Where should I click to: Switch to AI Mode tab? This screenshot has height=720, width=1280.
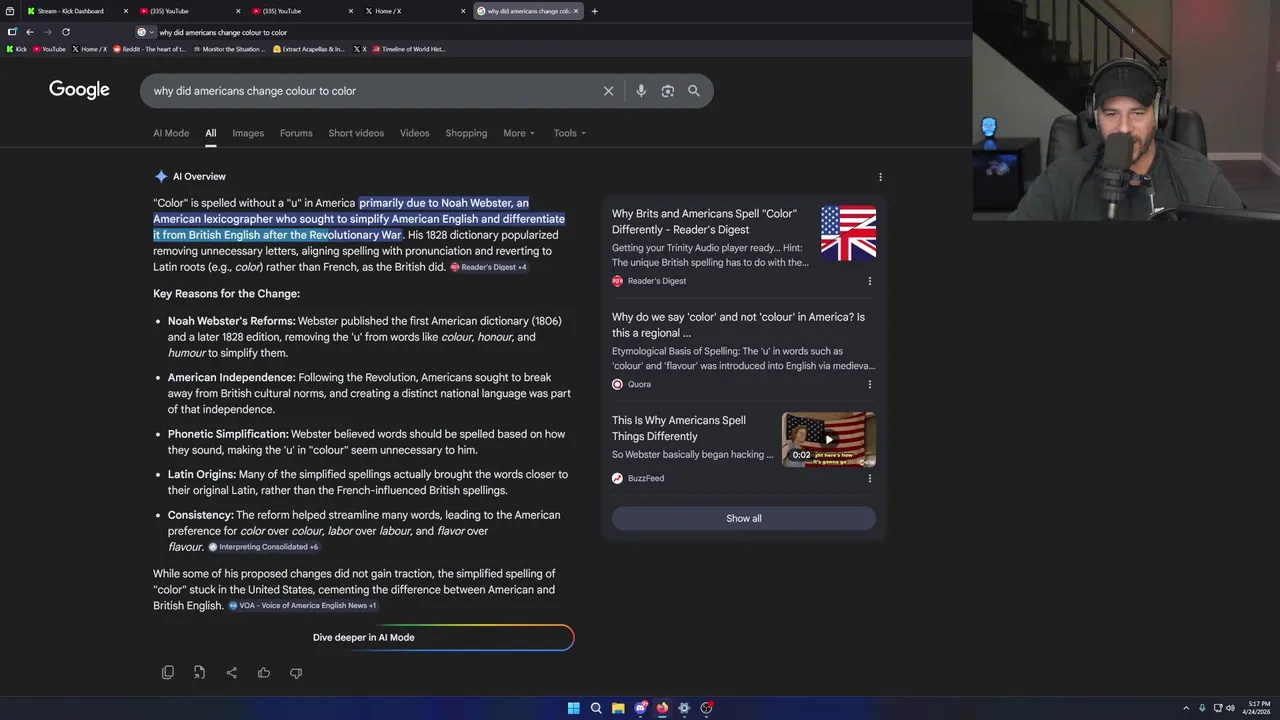pos(171,133)
